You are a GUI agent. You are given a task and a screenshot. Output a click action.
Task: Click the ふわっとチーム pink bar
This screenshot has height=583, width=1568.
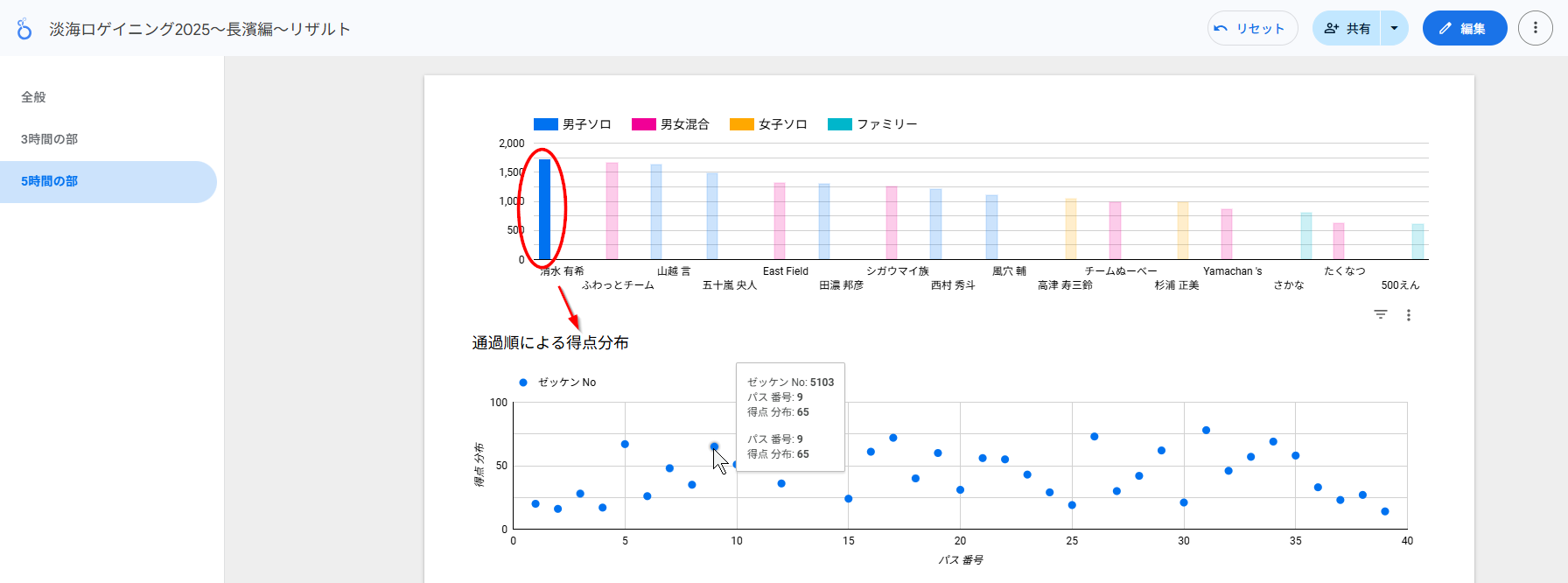(612, 212)
